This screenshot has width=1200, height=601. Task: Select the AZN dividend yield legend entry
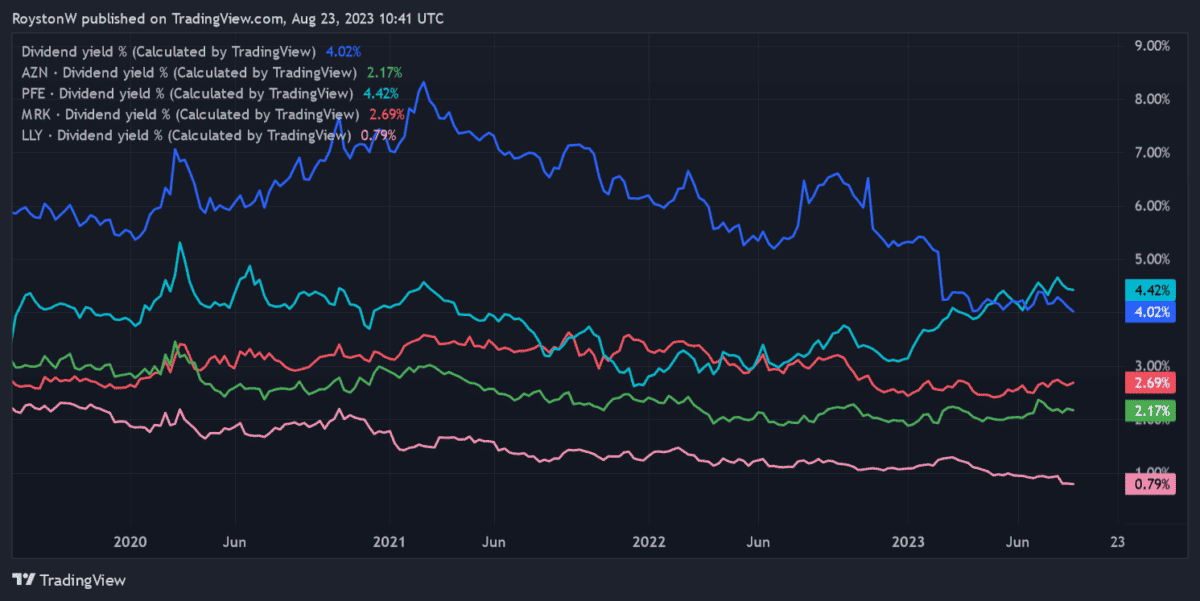(x=188, y=72)
